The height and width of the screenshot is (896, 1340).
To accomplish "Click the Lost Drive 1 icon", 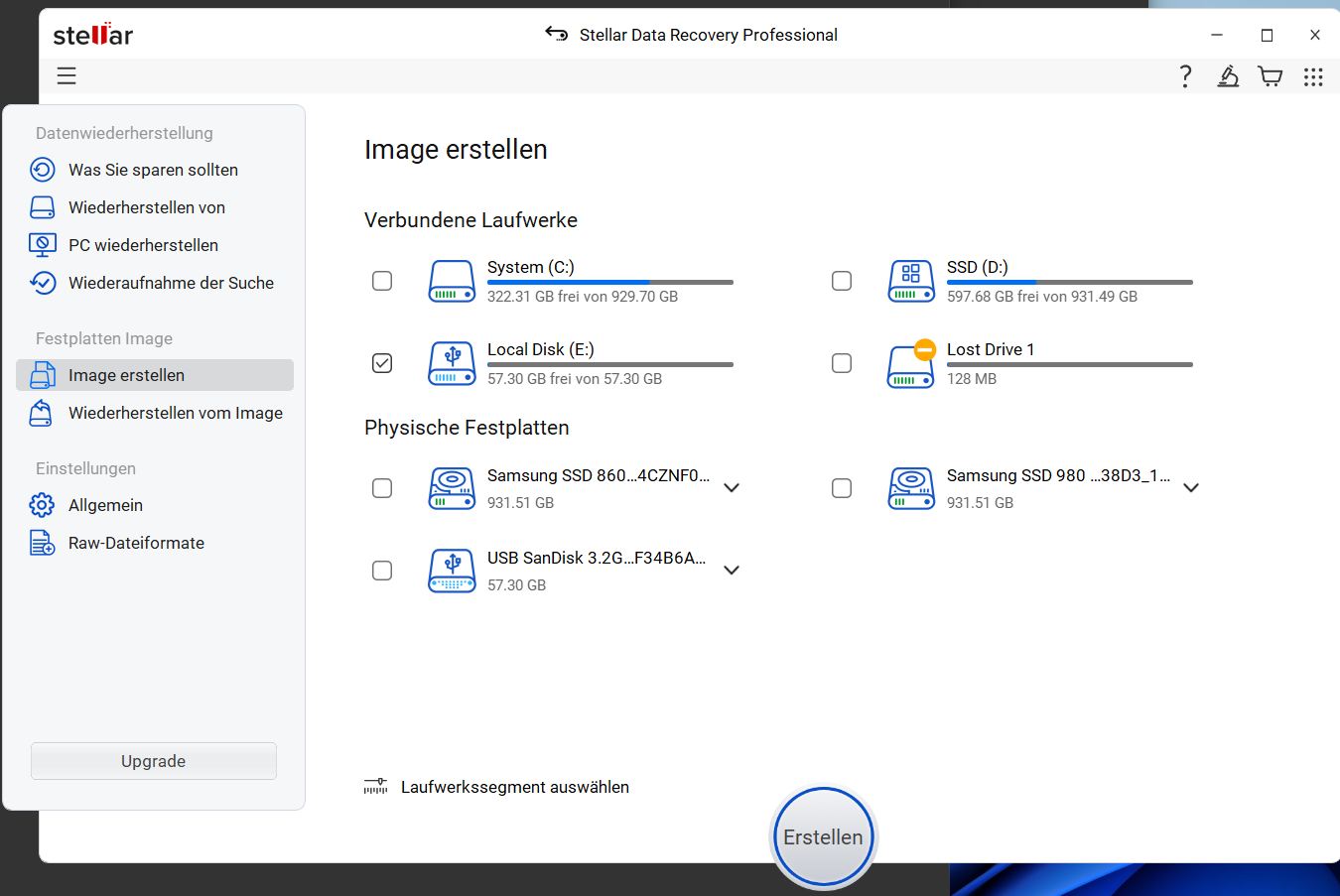I will coord(911,363).
